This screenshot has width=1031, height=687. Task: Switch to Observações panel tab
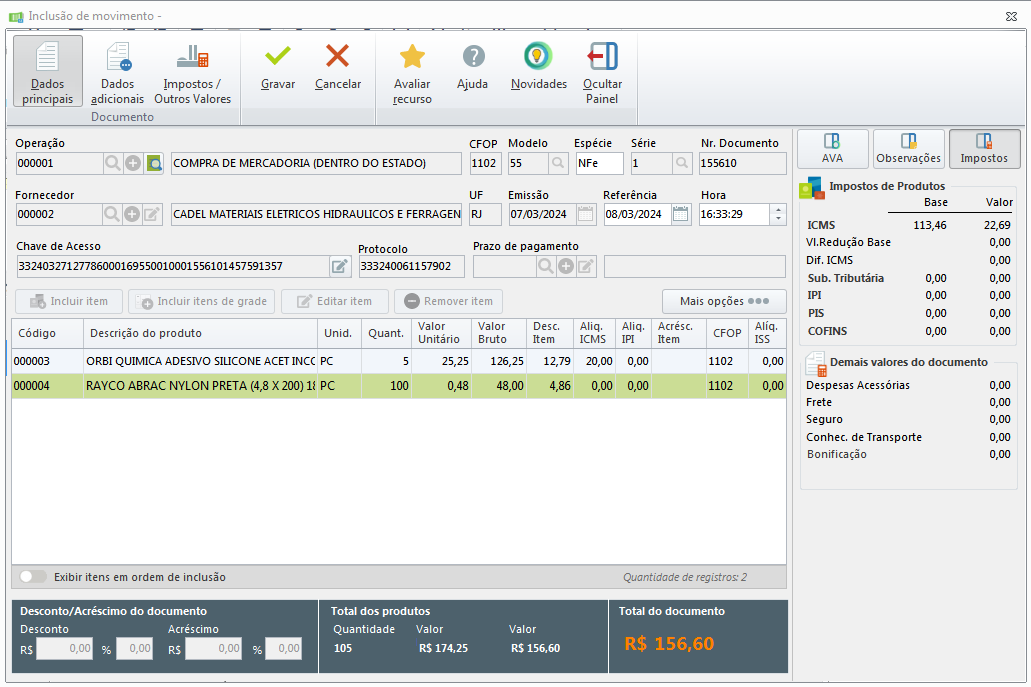[x=908, y=149]
